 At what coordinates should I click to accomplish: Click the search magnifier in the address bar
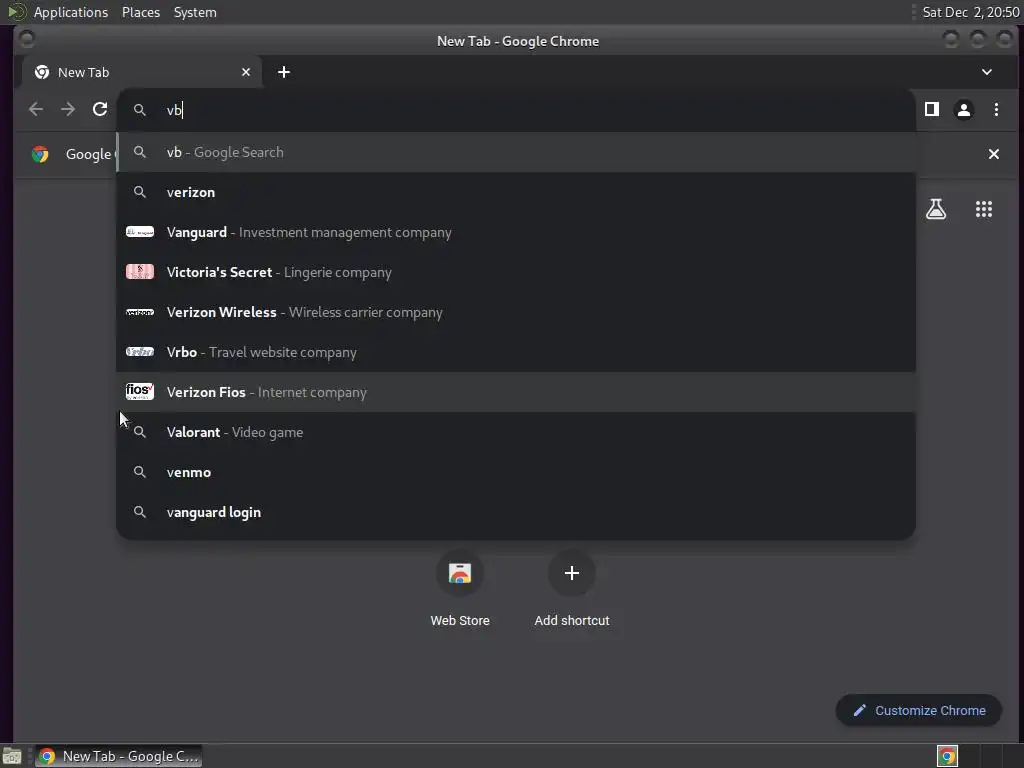click(140, 110)
